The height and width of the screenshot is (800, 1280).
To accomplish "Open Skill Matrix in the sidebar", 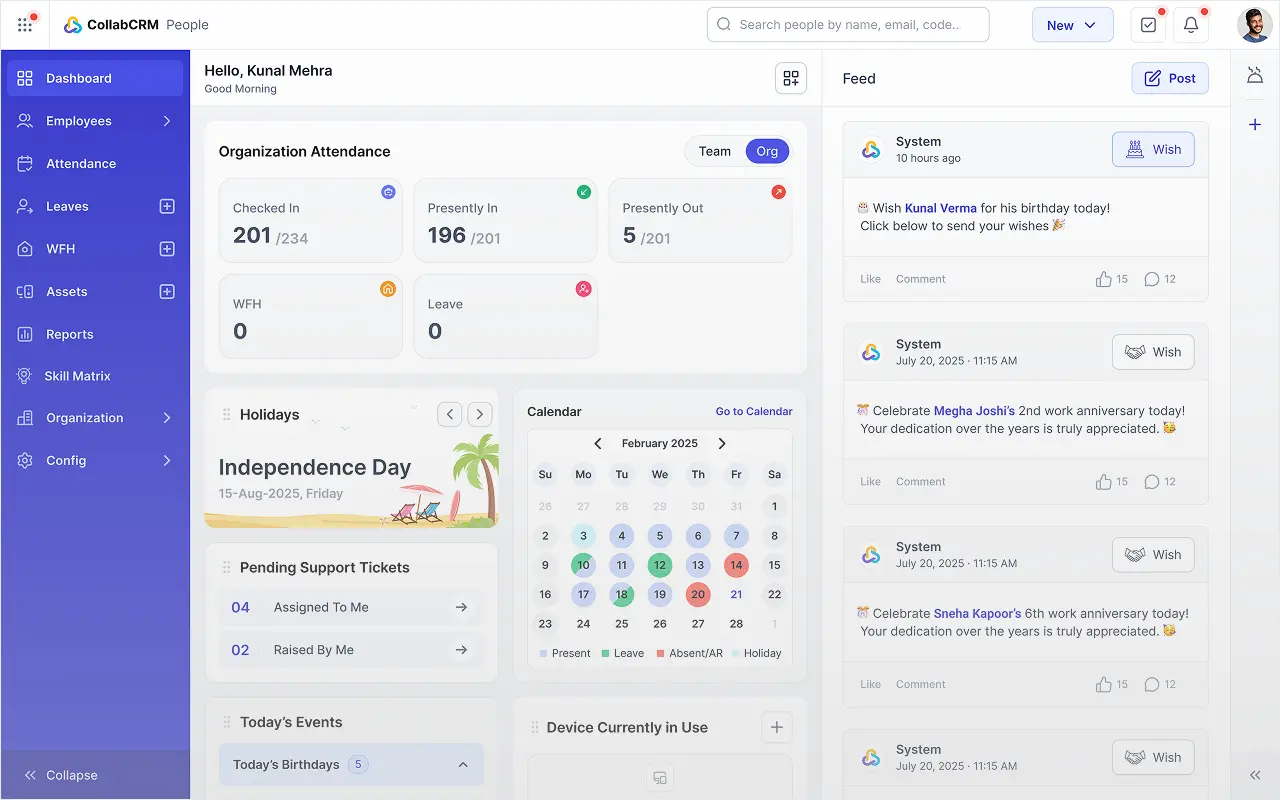I will [x=77, y=376].
